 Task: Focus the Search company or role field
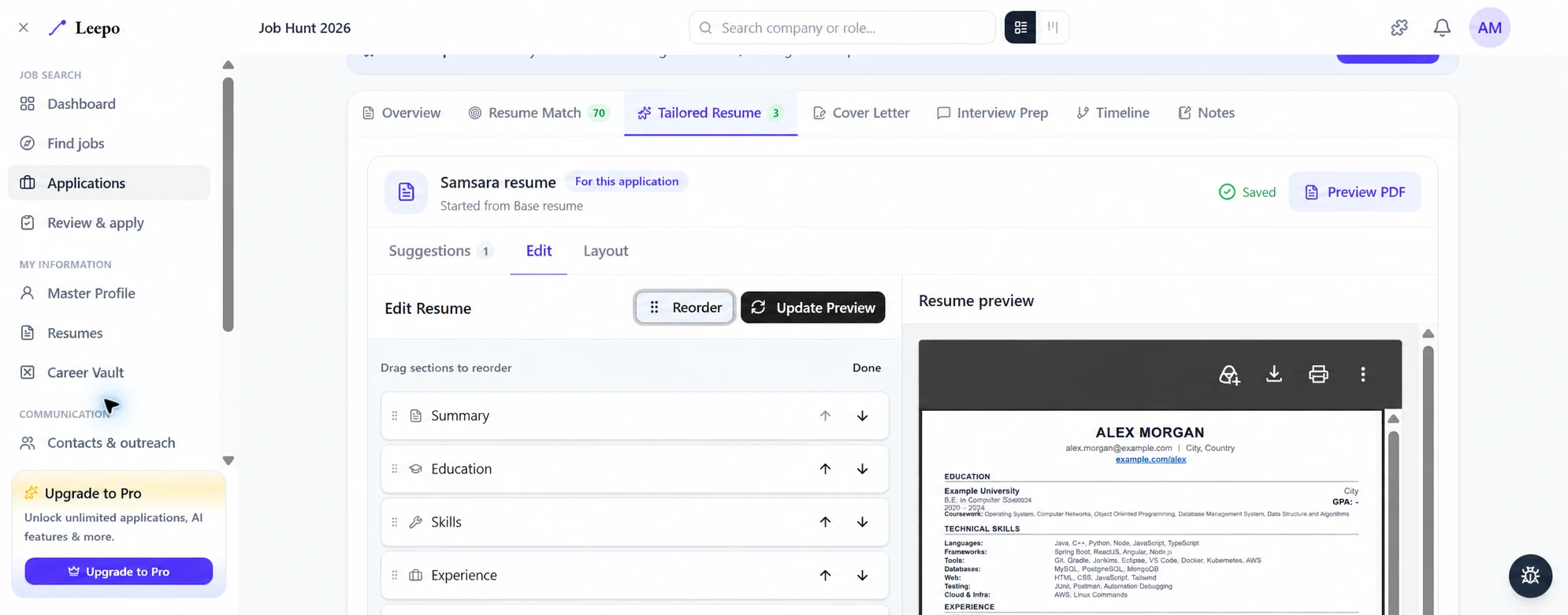coord(842,28)
